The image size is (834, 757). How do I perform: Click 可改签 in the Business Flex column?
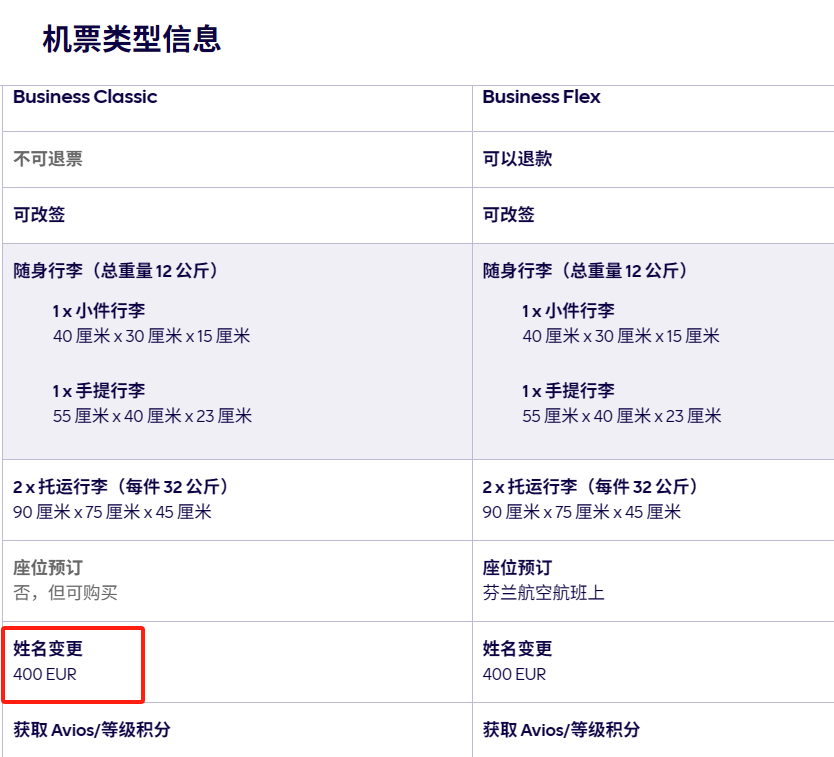[x=508, y=215]
